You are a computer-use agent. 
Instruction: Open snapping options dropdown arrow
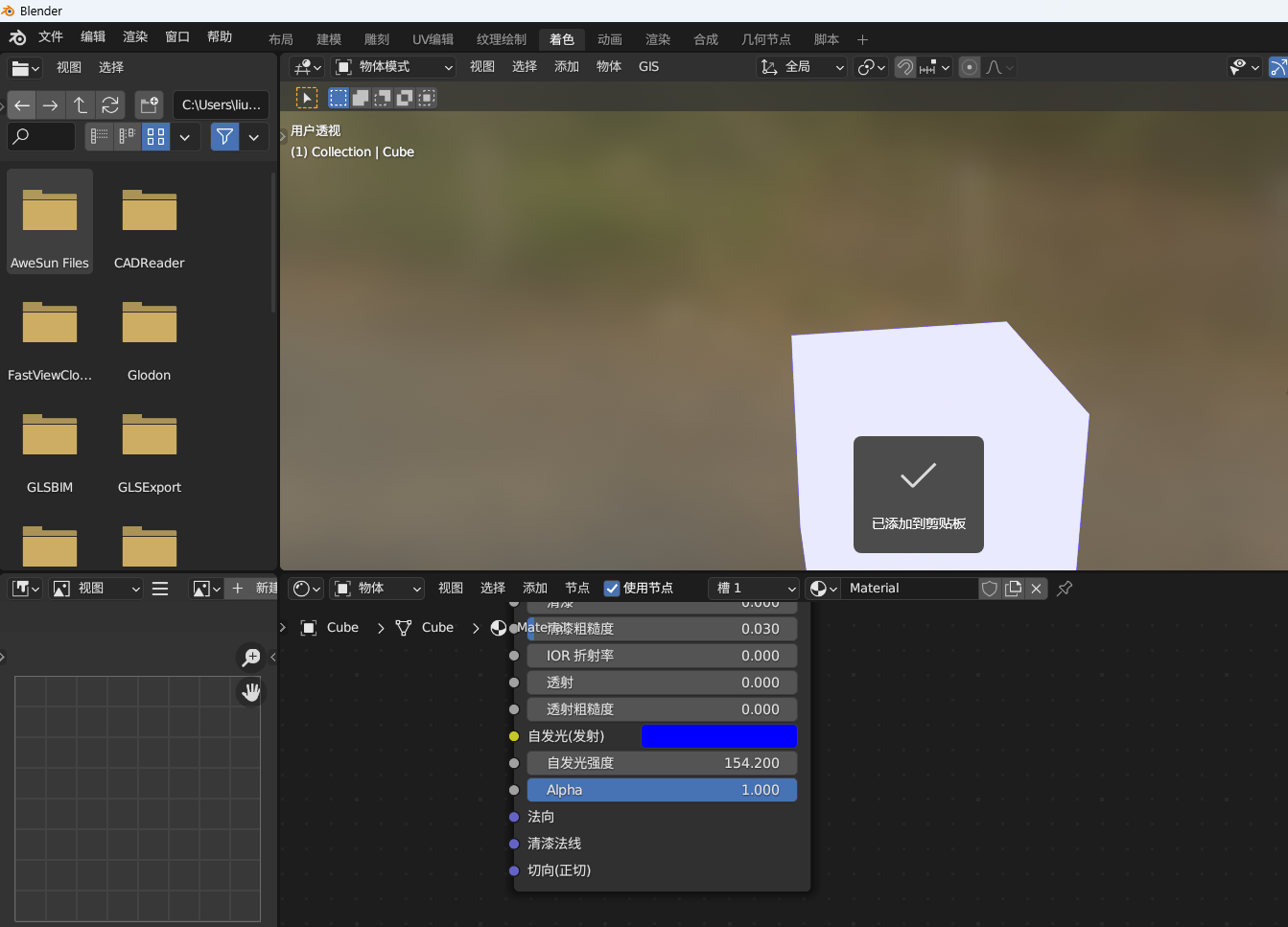[x=935, y=67]
